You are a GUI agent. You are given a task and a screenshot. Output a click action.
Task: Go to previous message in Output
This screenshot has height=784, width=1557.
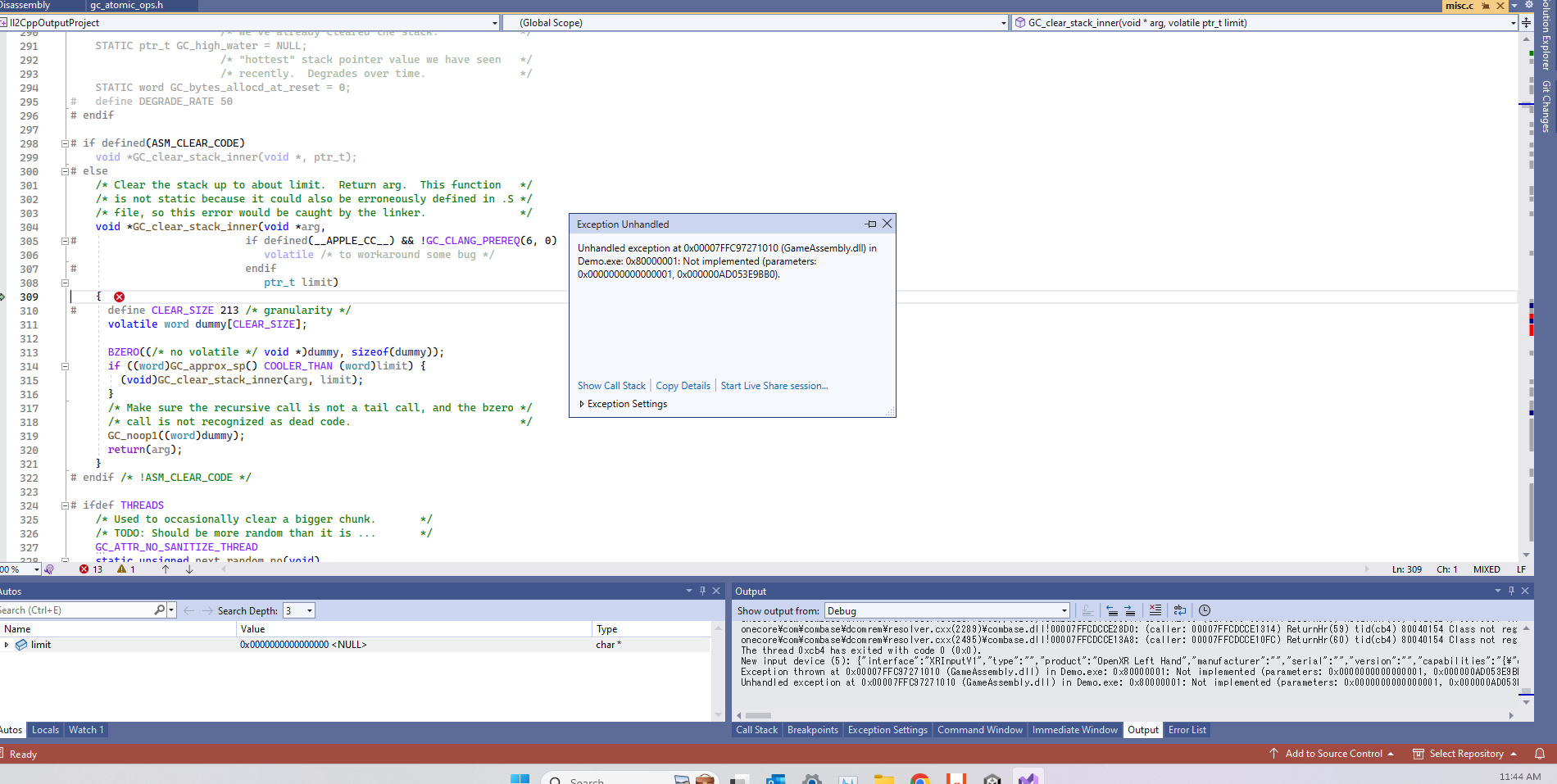point(1112,610)
